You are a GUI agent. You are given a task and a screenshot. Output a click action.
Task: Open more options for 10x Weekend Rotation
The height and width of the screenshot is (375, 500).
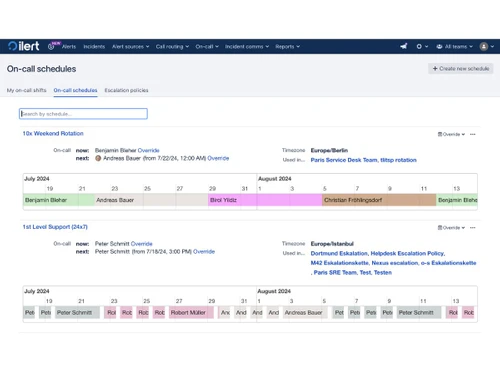pos(473,134)
